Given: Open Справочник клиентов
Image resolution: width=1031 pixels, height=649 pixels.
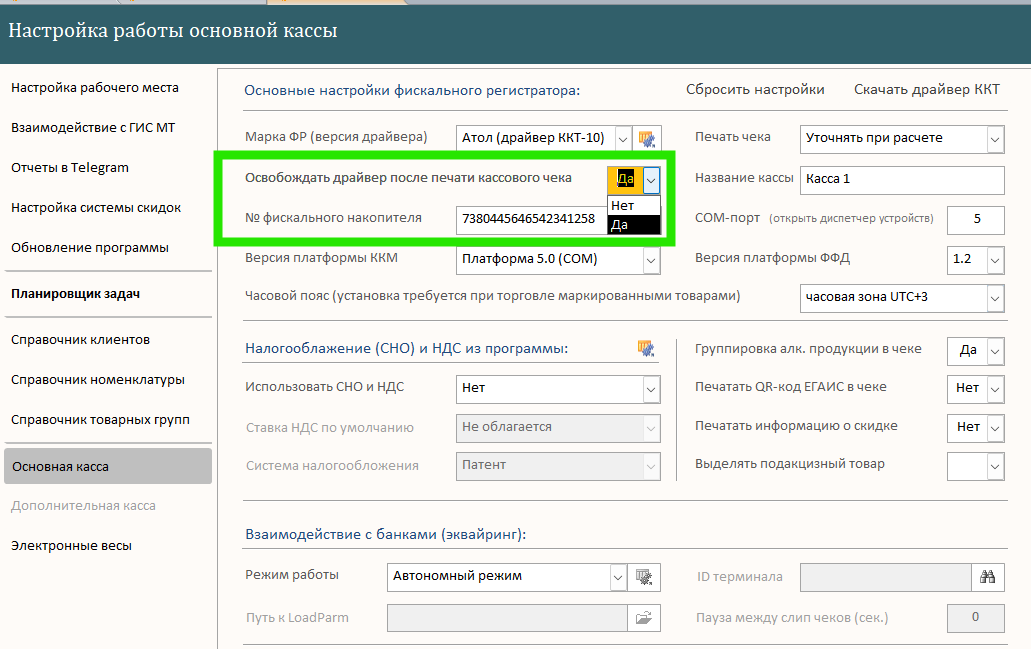Looking at the screenshot, I should (x=80, y=340).
